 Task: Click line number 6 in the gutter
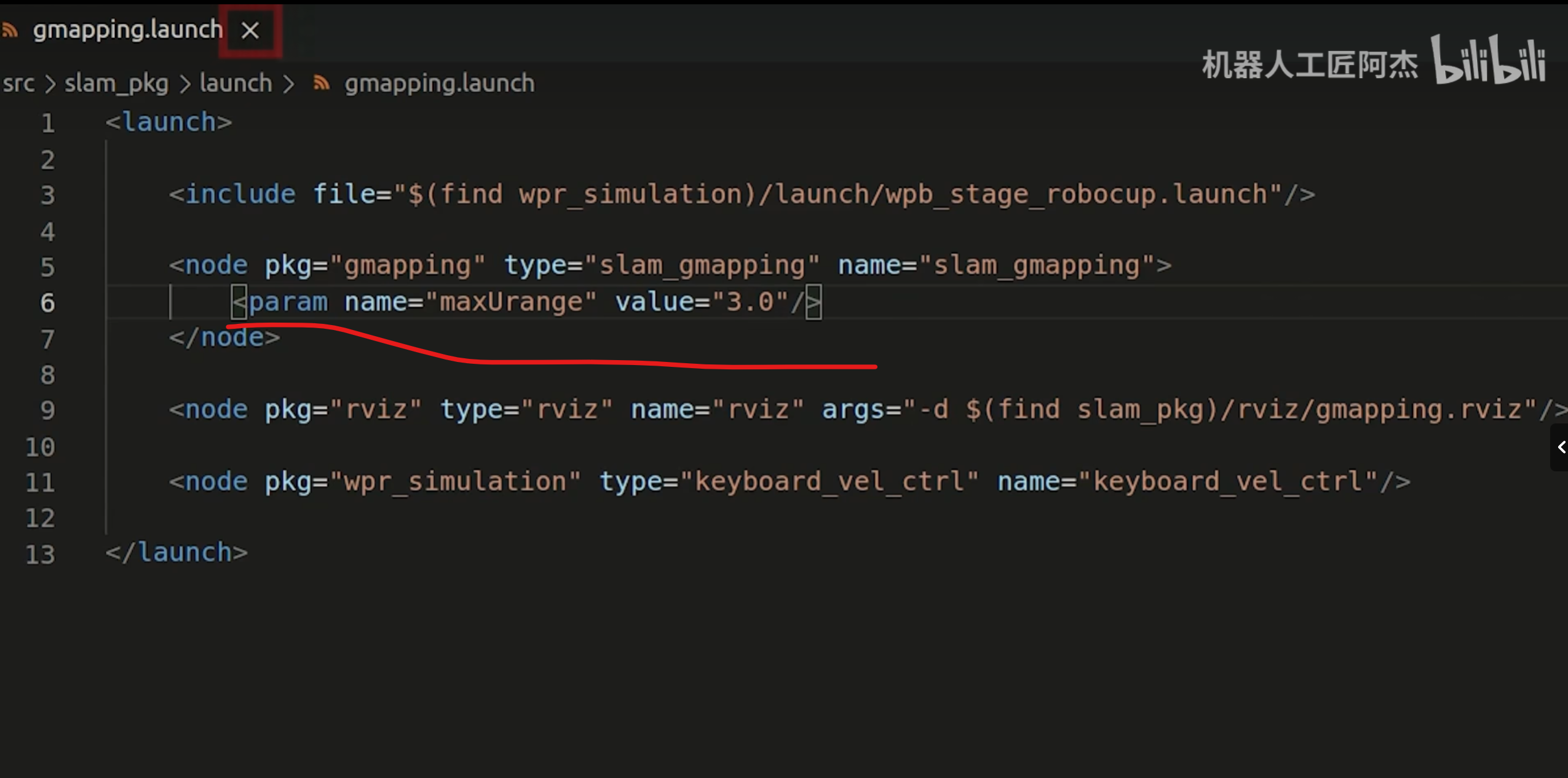(x=47, y=303)
